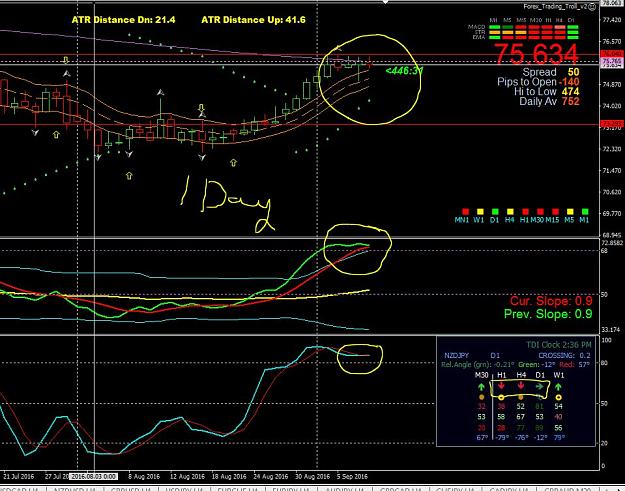Click the 69.770 price scale label
Viewport: 625px width, 491px height.
612,214
